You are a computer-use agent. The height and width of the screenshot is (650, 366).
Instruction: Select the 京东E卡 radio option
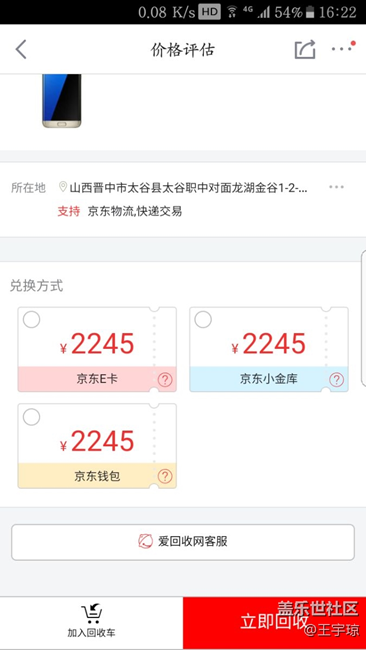(32, 320)
